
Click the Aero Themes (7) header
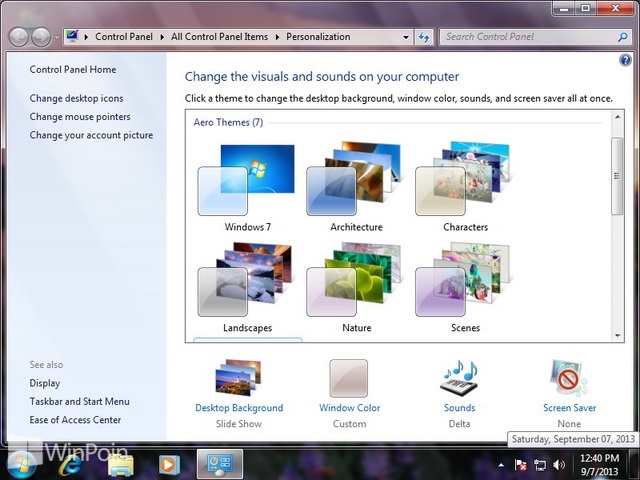[x=228, y=122]
